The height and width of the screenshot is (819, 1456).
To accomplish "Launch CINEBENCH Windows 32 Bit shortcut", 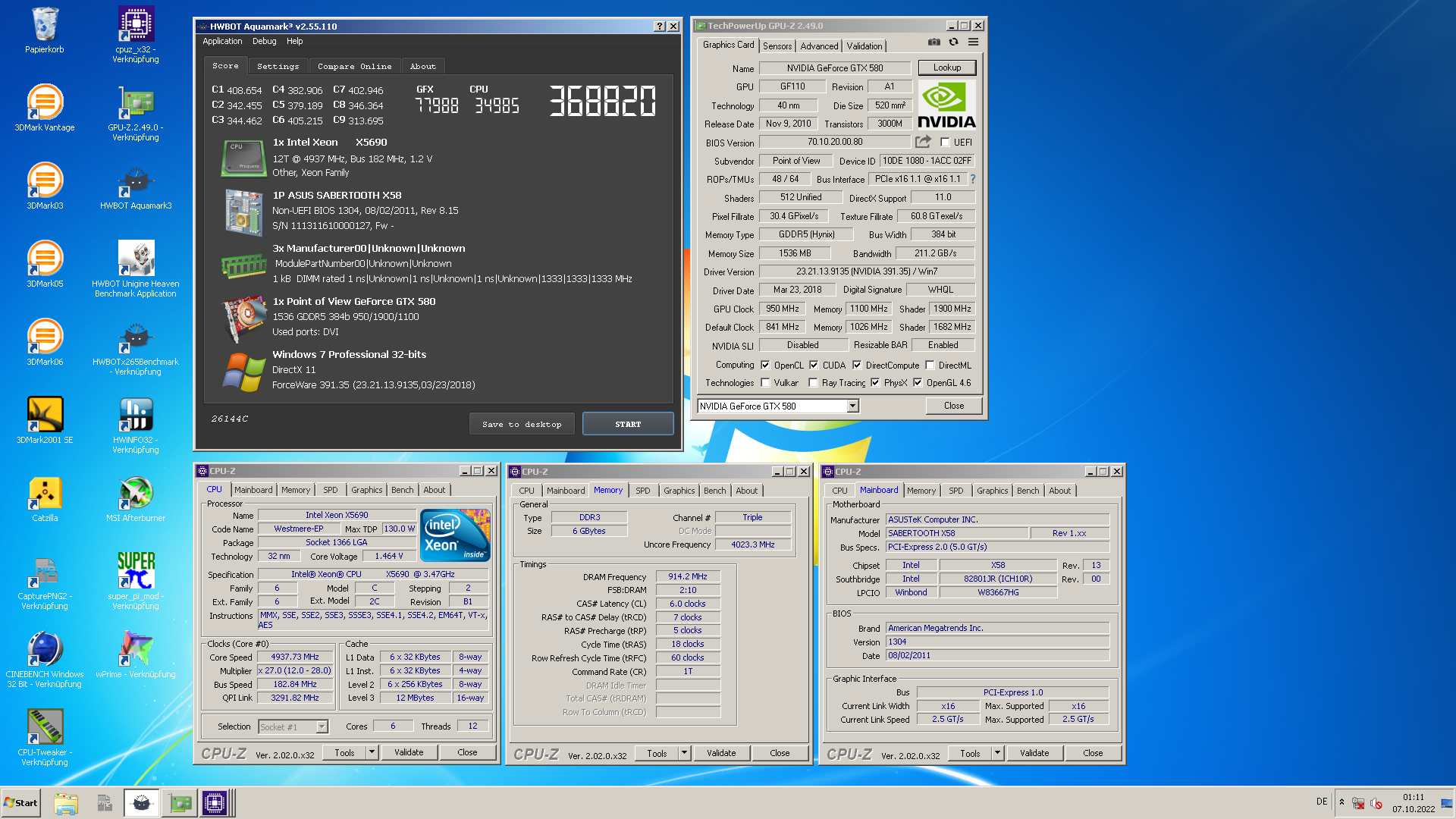I will (x=45, y=660).
